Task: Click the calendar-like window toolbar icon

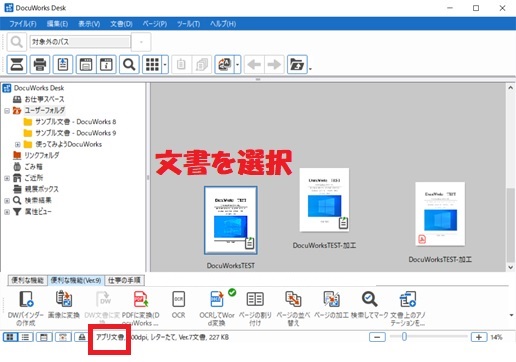Action: click(86, 64)
